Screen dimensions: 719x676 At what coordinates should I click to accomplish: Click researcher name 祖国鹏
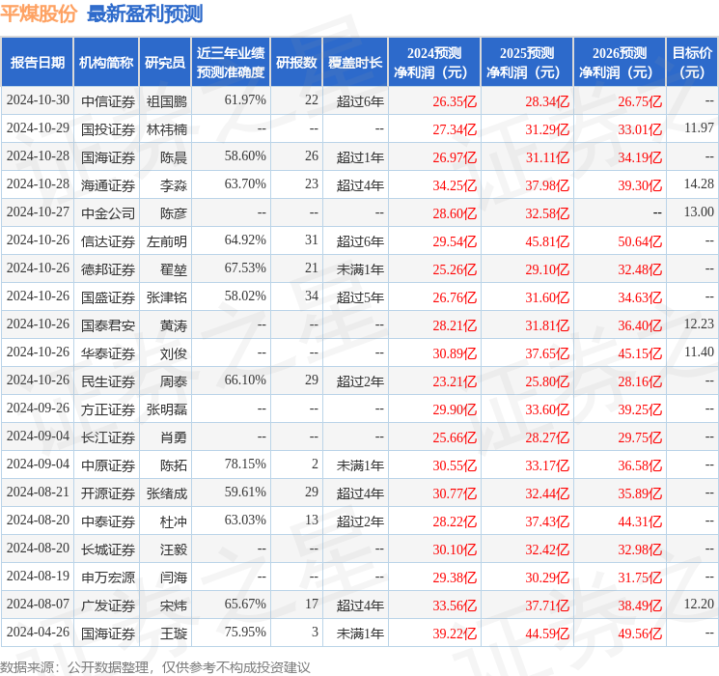(166, 101)
